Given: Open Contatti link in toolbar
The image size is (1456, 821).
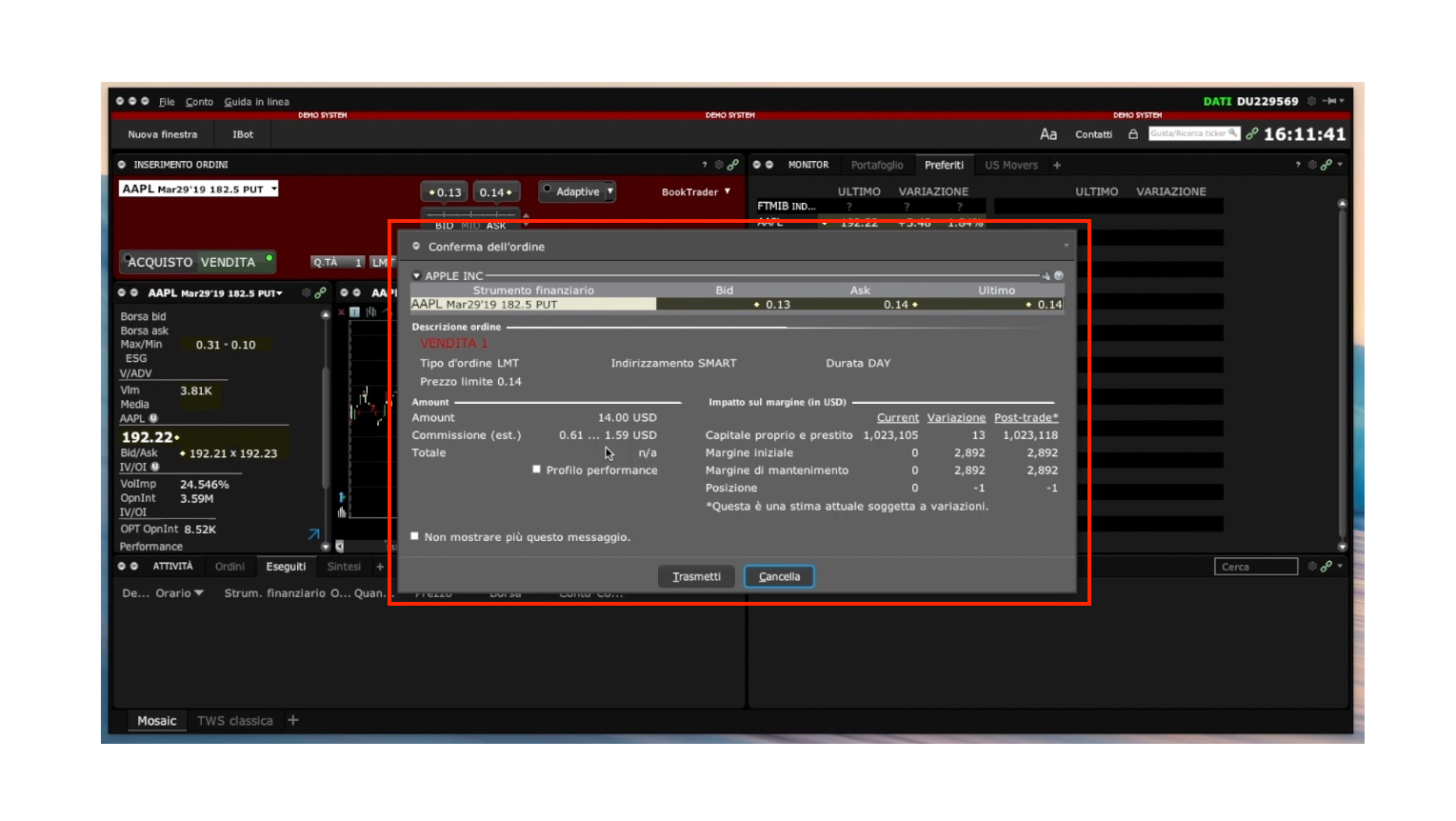Looking at the screenshot, I should (1093, 134).
